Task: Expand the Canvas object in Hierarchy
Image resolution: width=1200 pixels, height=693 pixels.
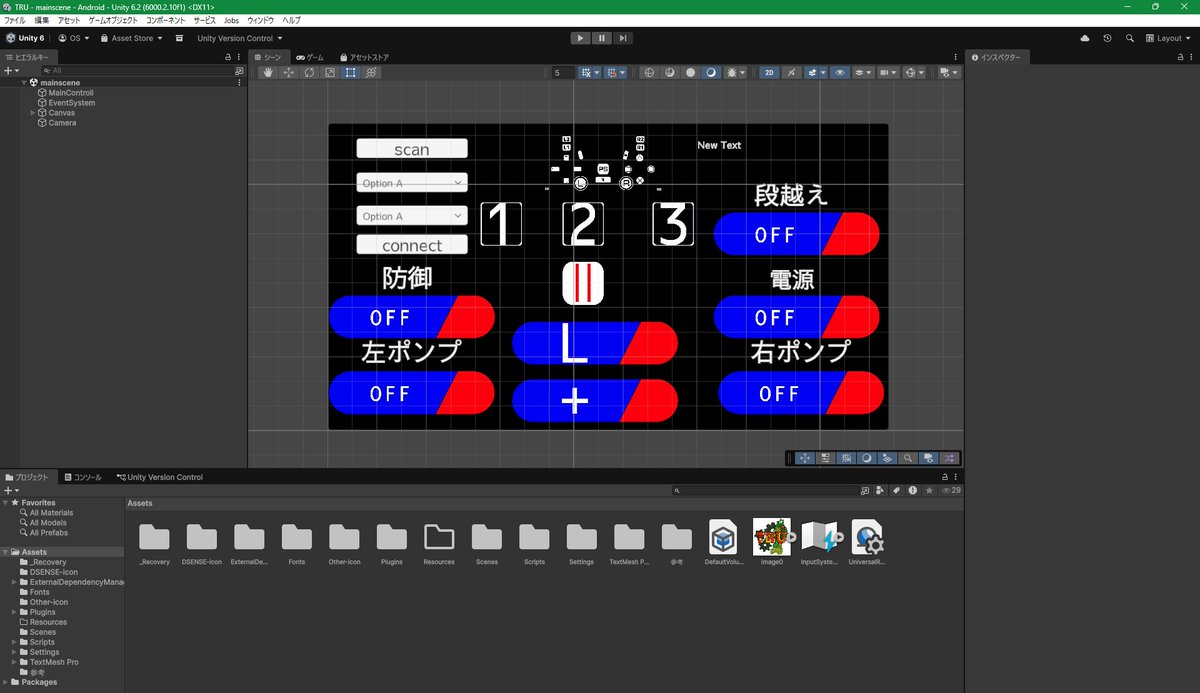Action: pos(33,113)
